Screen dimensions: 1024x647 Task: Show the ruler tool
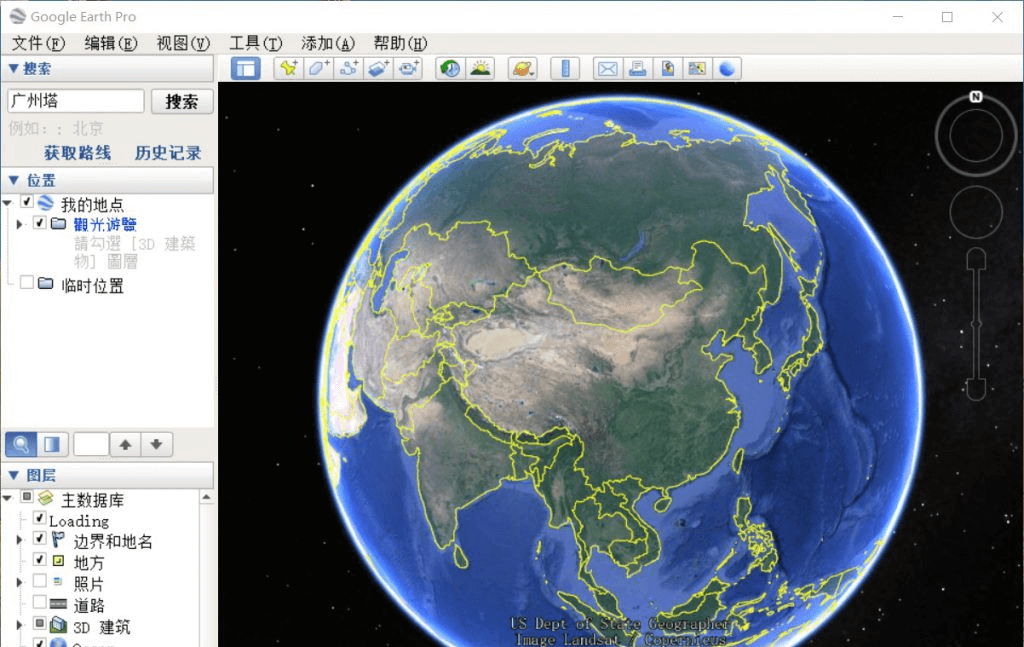pyautogui.click(x=566, y=68)
